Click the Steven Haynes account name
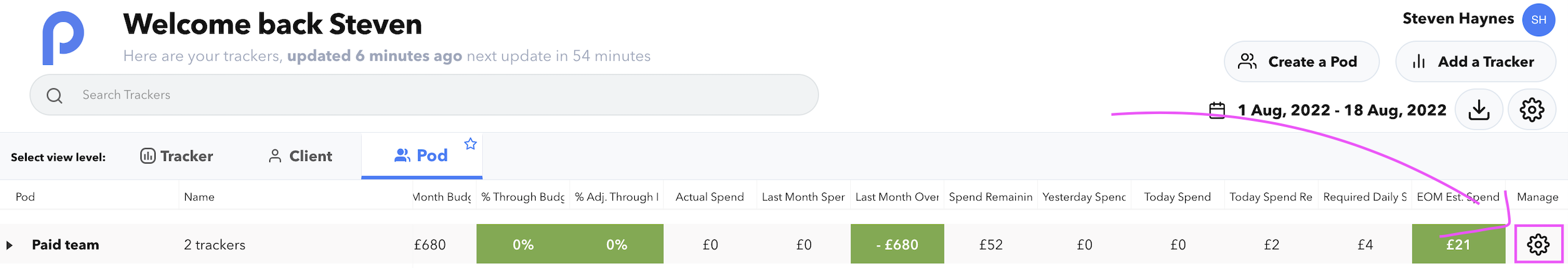The width and height of the screenshot is (1568, 268). [1458, 19]
